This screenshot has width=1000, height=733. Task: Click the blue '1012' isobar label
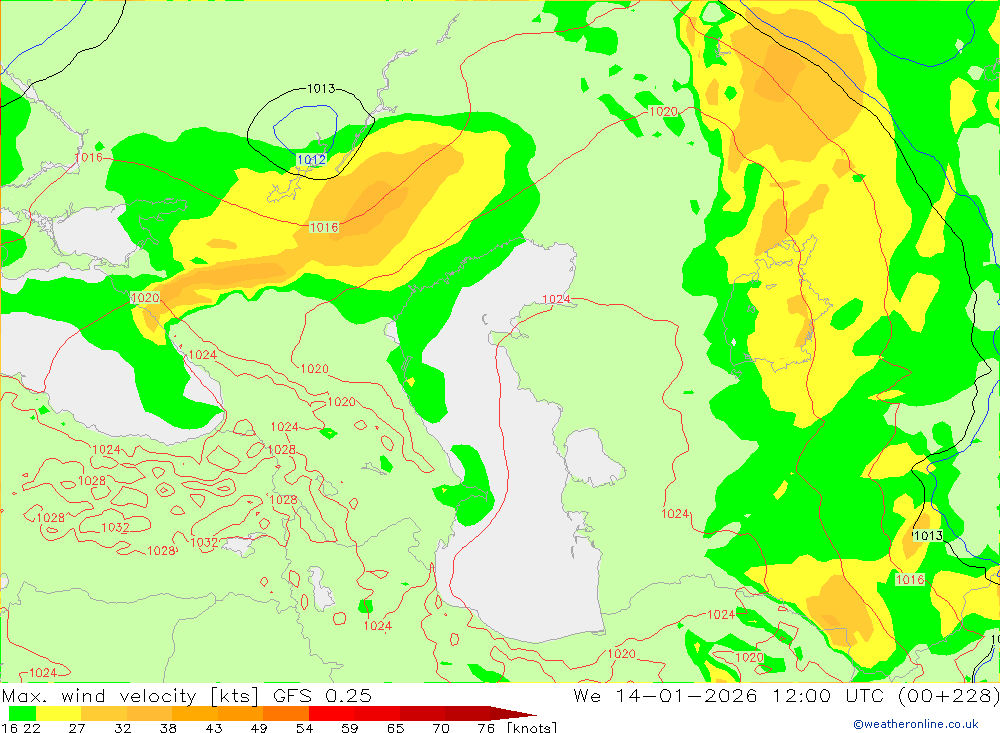click(x=311, y=159)
